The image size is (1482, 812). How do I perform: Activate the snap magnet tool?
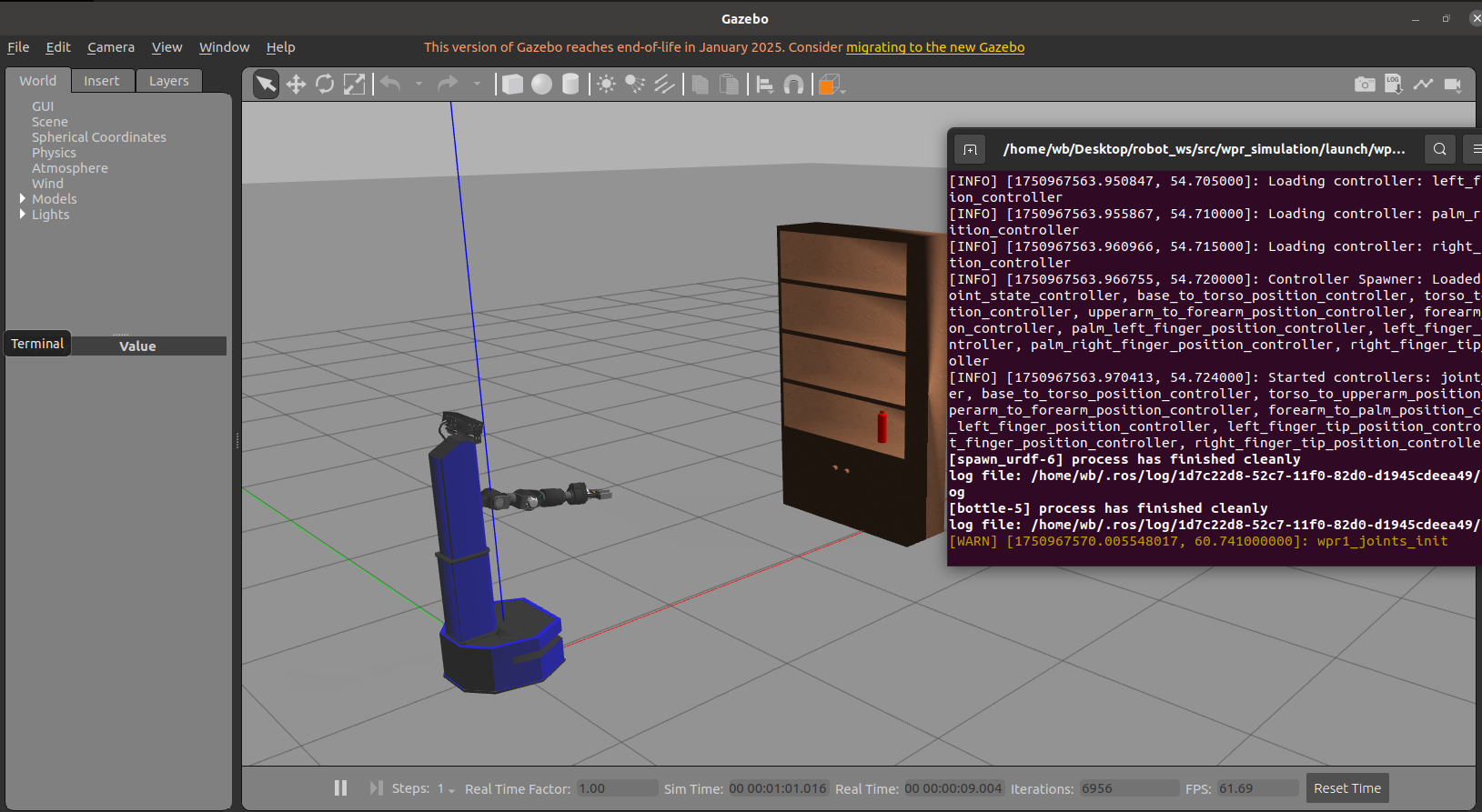click(793, 85)
